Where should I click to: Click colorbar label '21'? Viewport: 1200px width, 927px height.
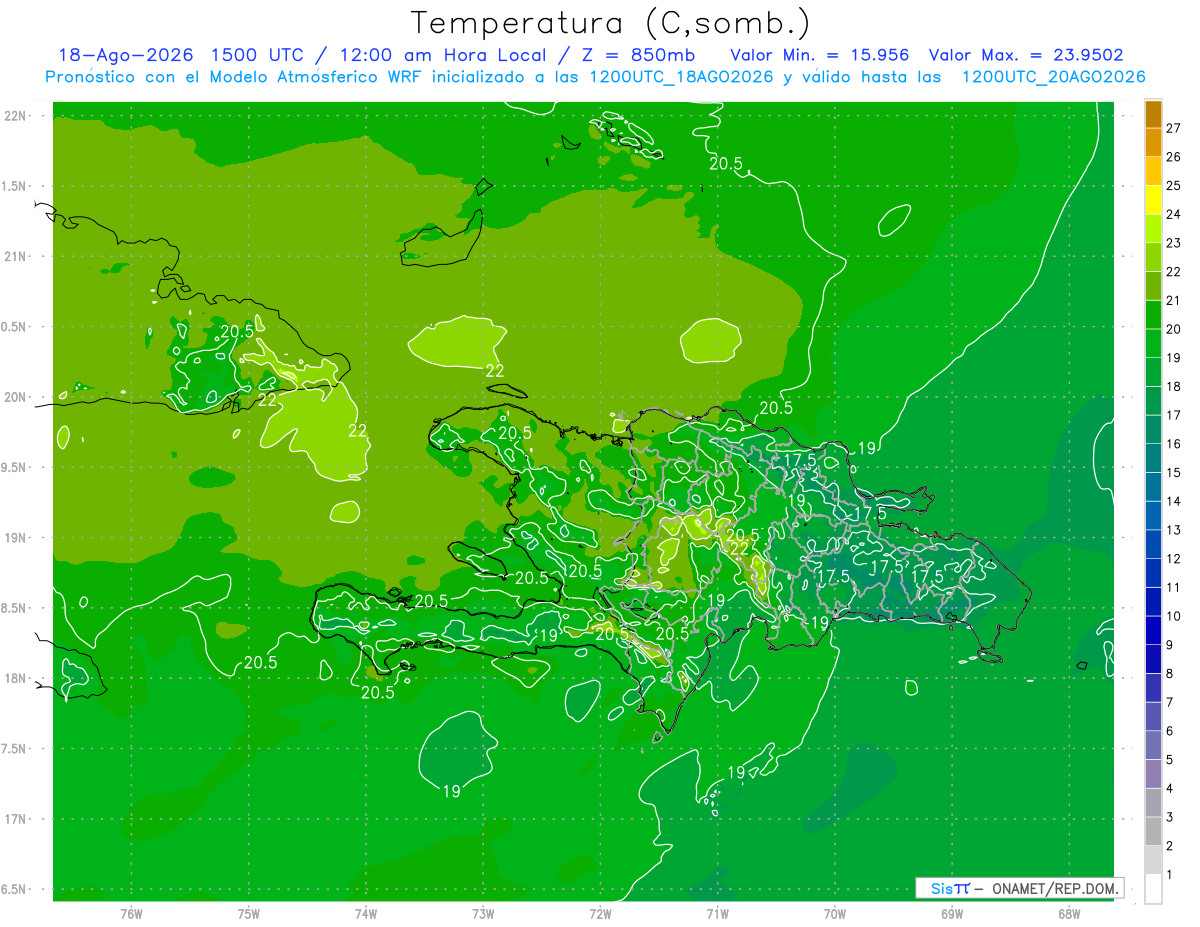[1173, 300]
